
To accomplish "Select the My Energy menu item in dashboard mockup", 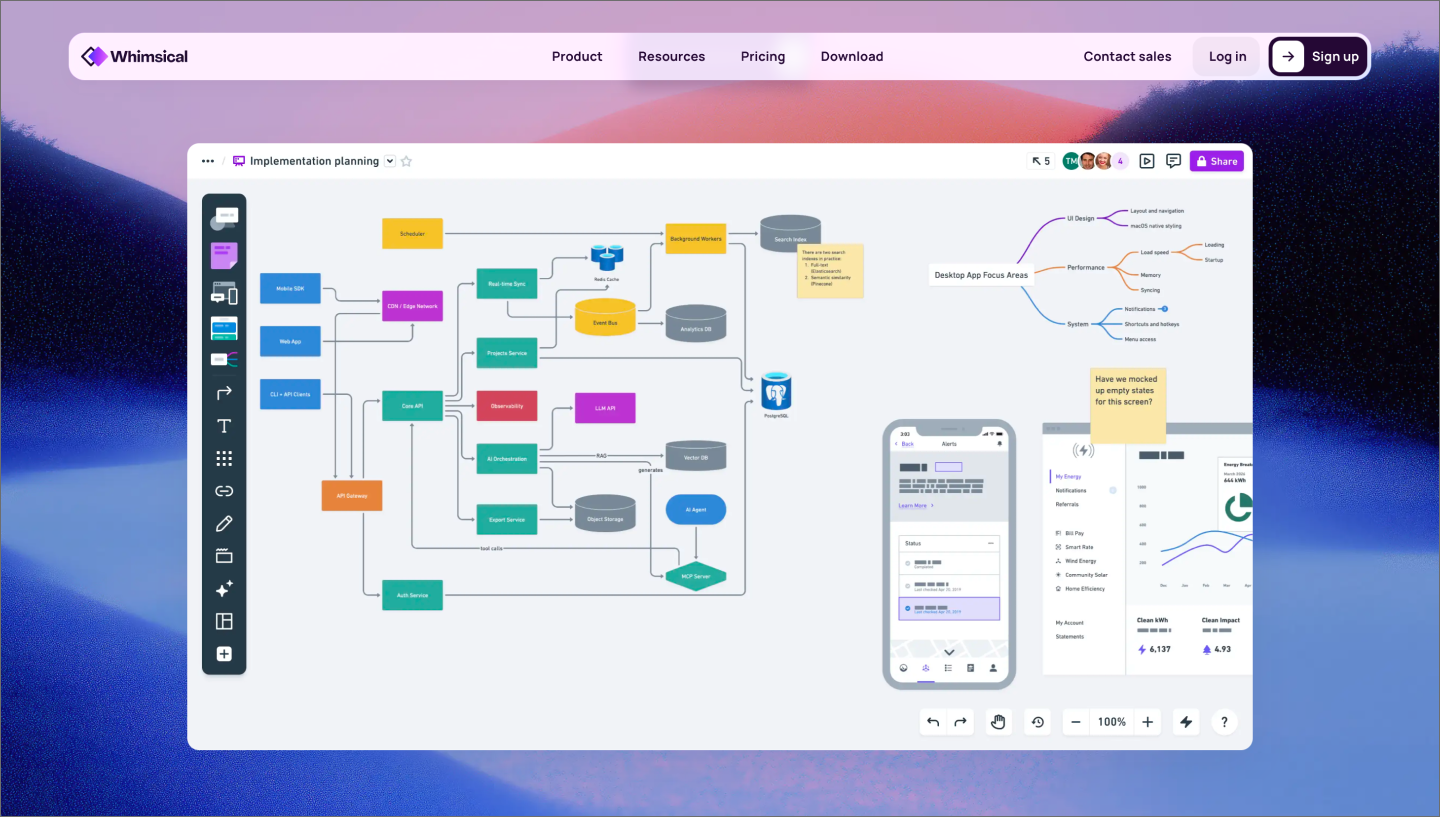I will click(1068, 477).
